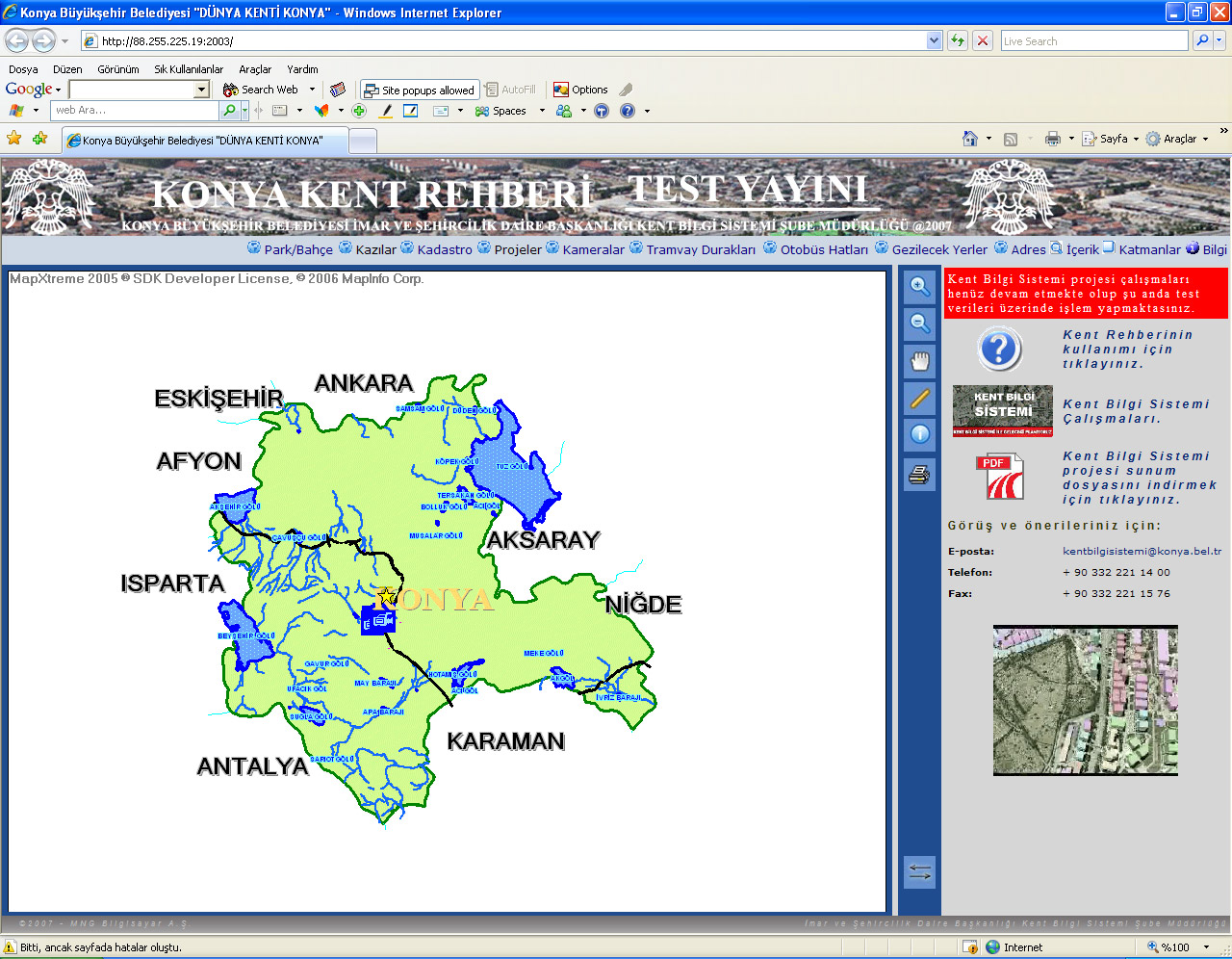Click the Live Search input field
The image size is (1232, 959).
1094,40
